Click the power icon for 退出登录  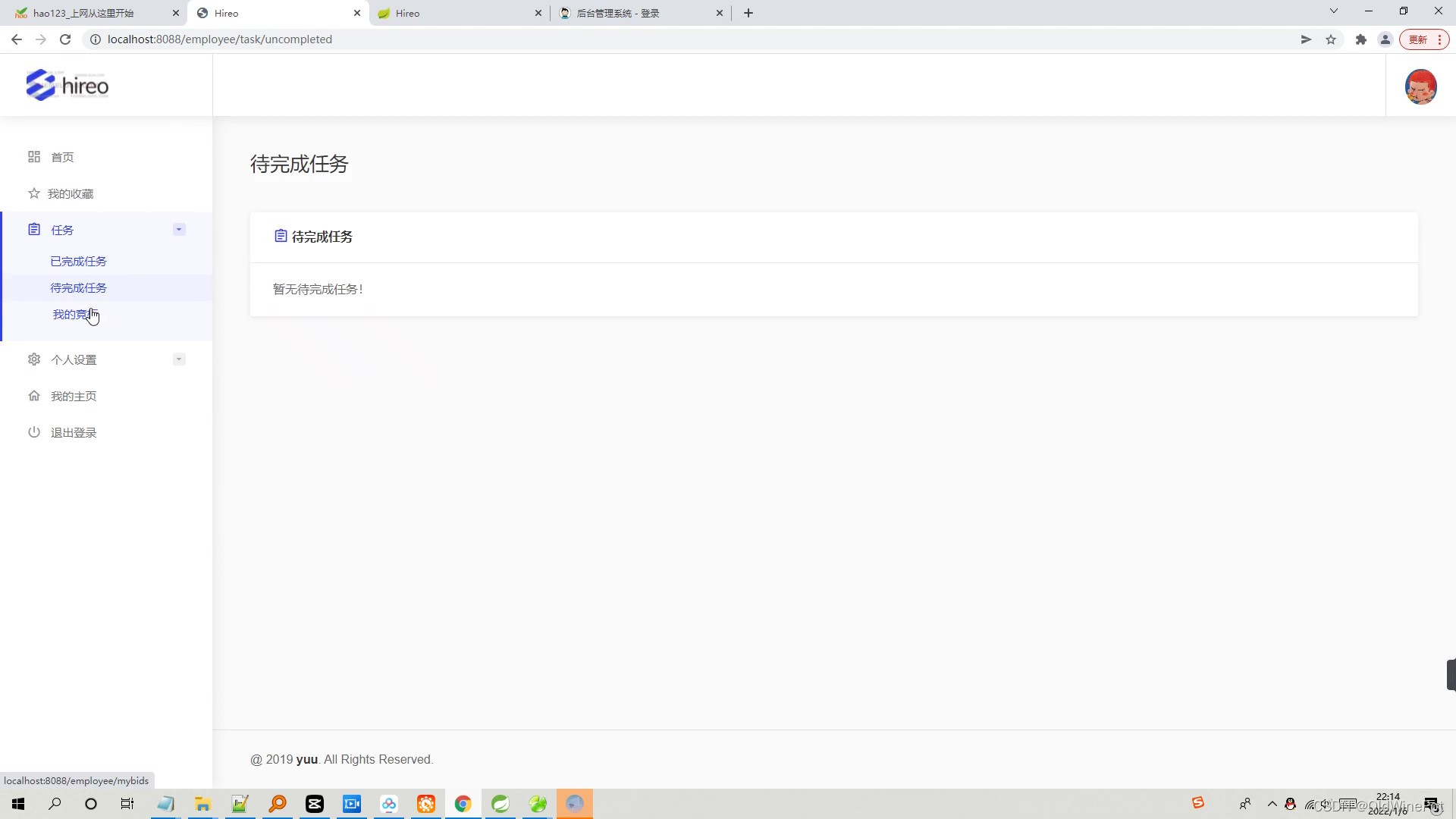click(34, 432)
